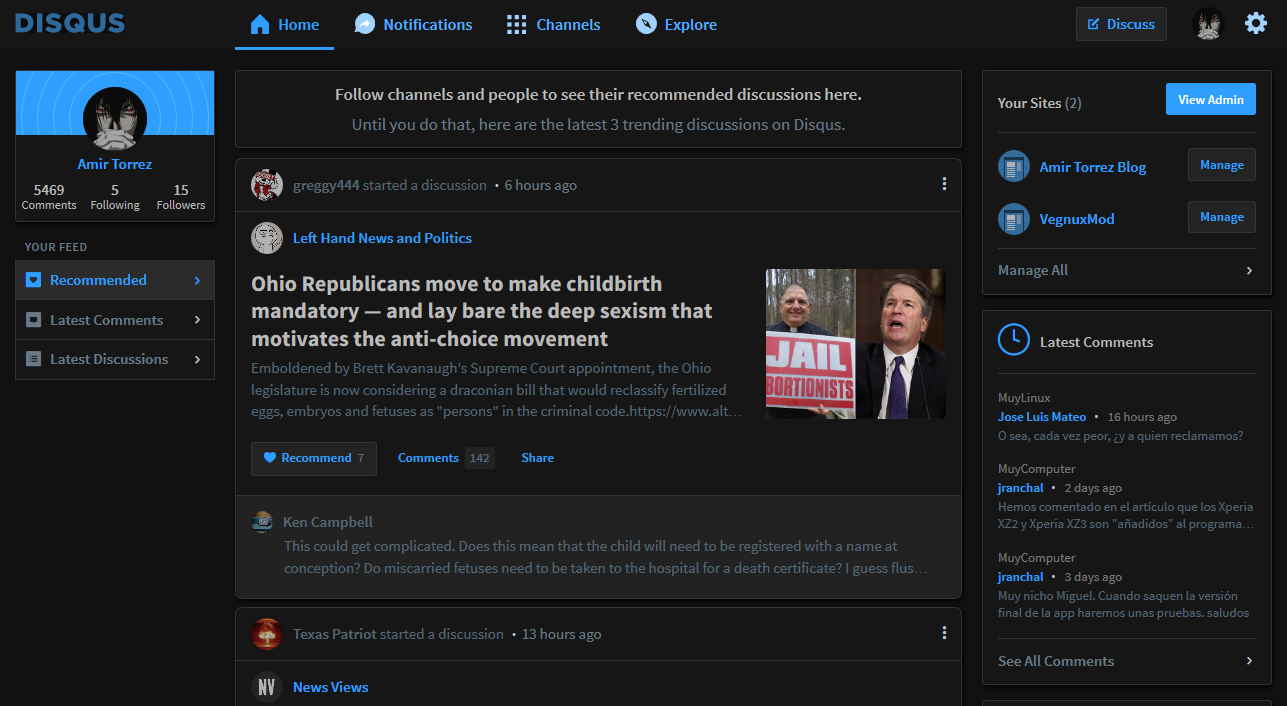Open the jranchal comment from 3 days ago
This screenshot has width=1287, height=706.
[x=1126, y=604]
